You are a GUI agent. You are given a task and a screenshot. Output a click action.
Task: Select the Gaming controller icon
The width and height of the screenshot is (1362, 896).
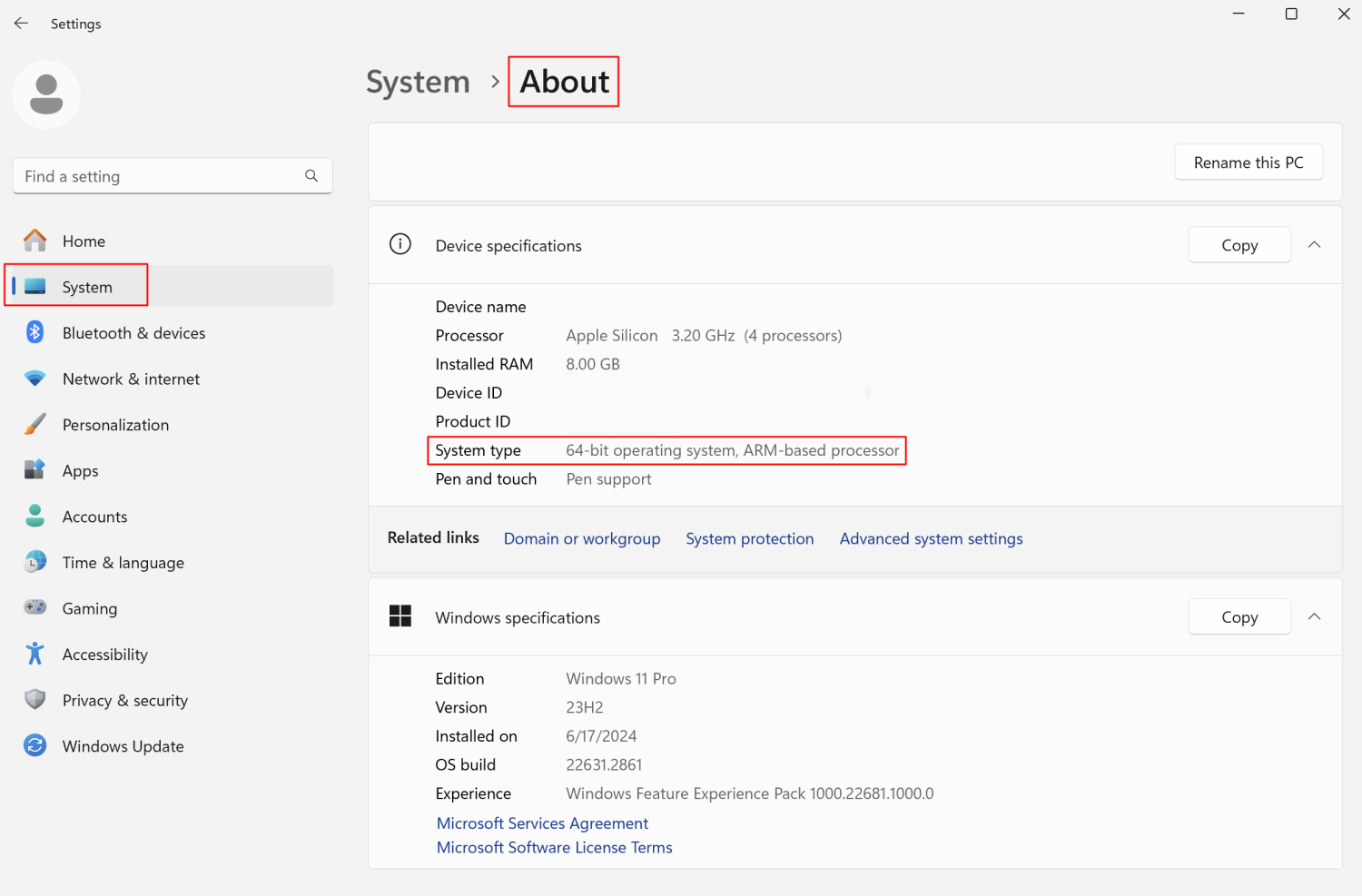tap(35, 607)
